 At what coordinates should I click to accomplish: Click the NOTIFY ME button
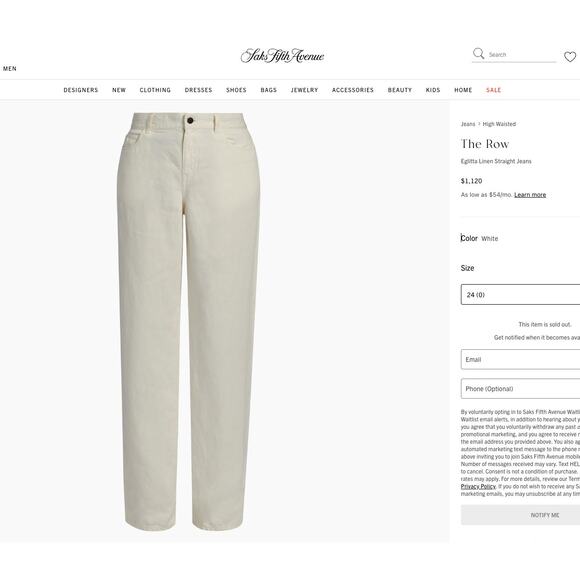(520, 515)
